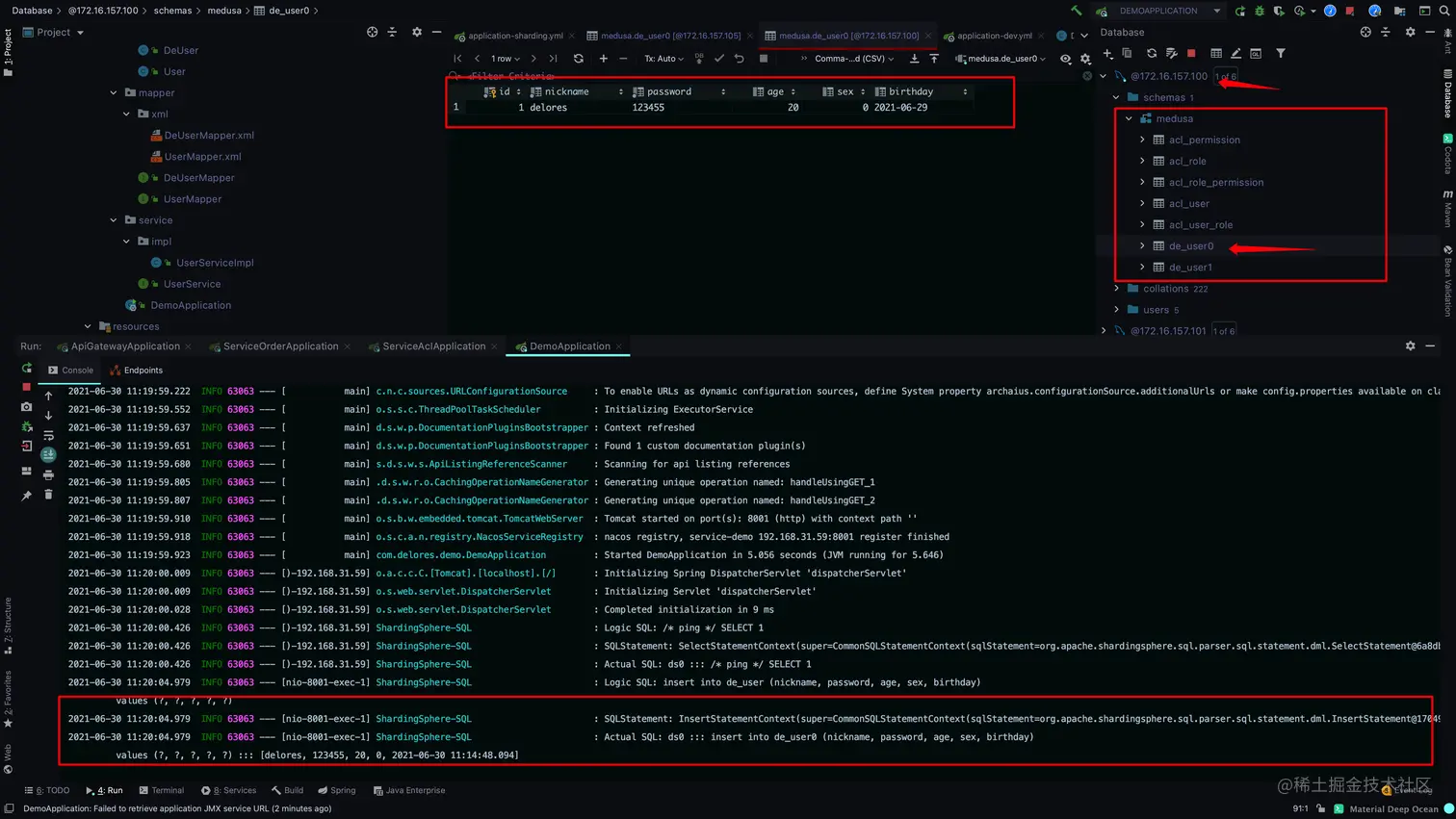Toggle soft-wrap in the console

[x=48, y=435]
